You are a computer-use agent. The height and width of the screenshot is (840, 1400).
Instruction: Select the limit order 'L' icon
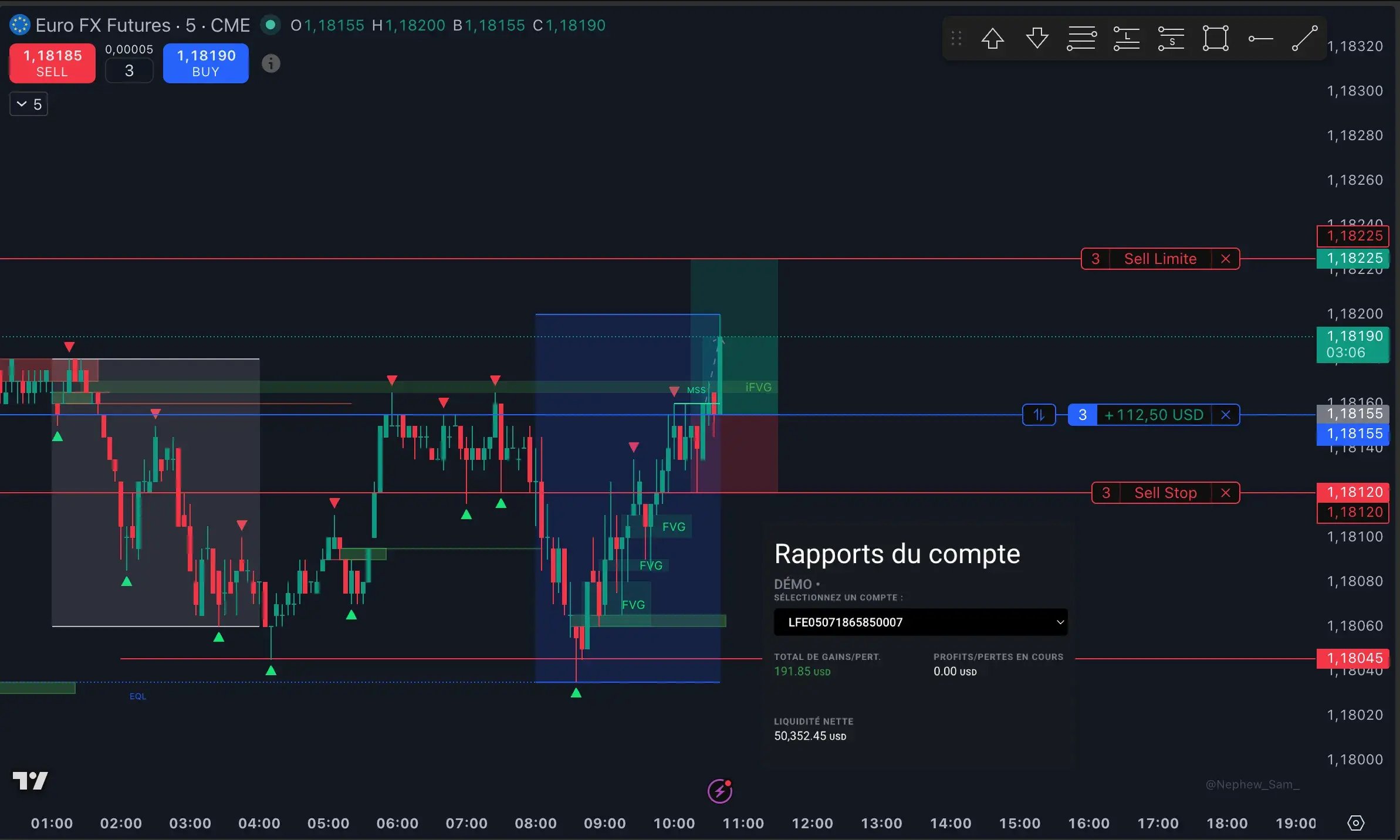[1126, 38]
